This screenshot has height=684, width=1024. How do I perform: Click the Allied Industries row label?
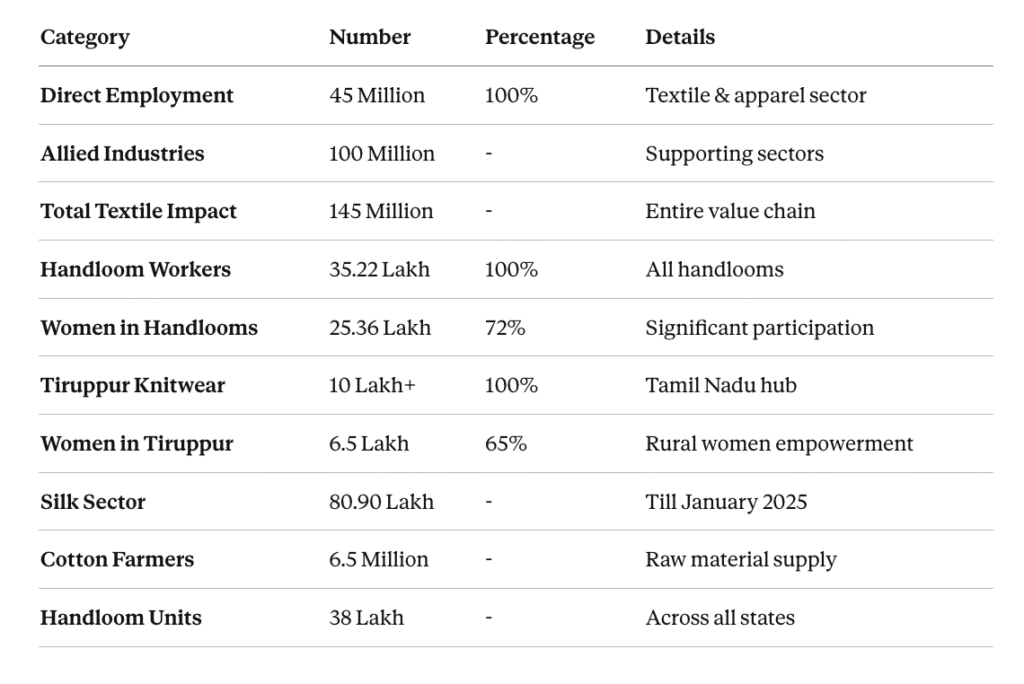(122, 154)
